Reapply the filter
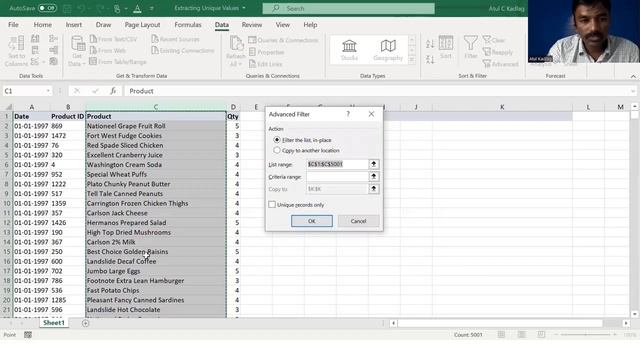This screenshot has width=640, height=360. click(x=498, y=52)
